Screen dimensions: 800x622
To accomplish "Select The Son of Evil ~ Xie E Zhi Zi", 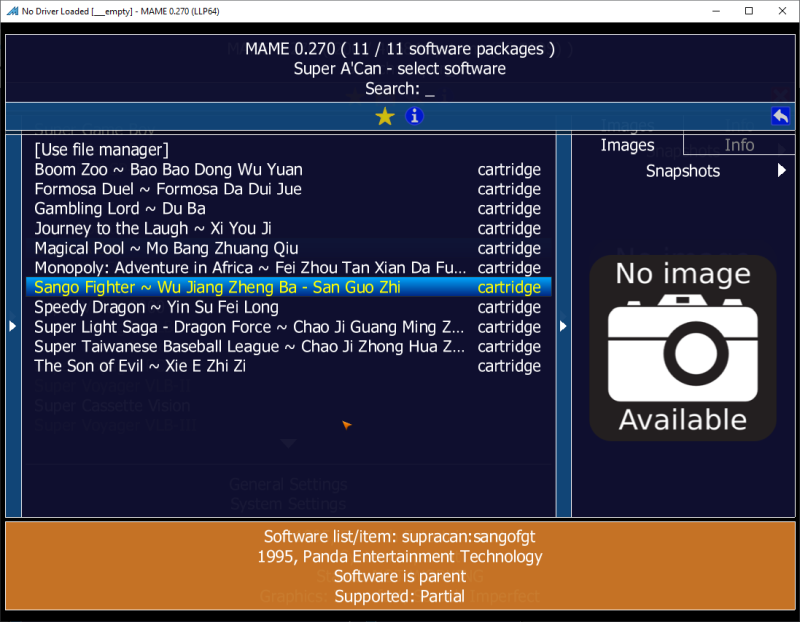I will [288, 366].
